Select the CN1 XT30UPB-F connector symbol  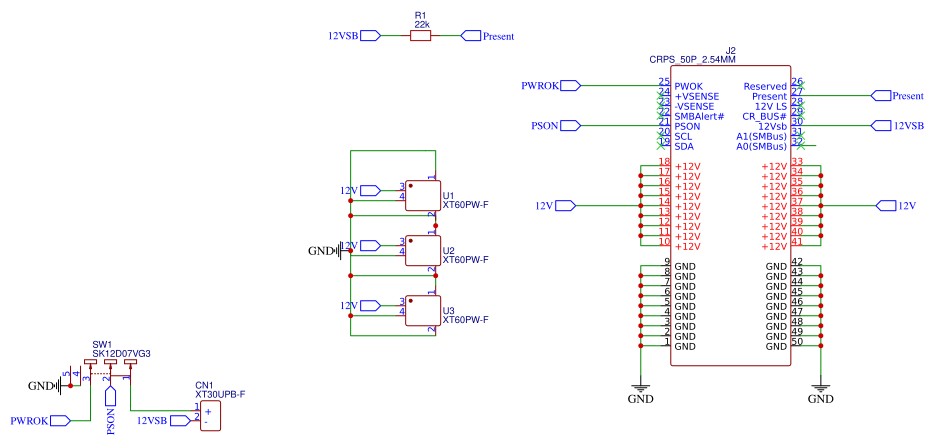(210, 415)
